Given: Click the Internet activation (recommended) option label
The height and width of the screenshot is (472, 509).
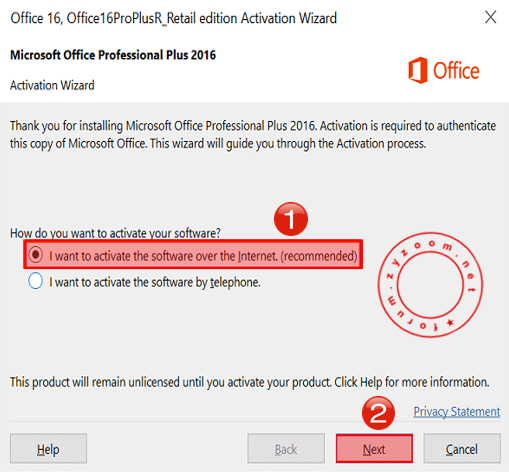Looking at the screenshot, I should (x=203, y=256).
